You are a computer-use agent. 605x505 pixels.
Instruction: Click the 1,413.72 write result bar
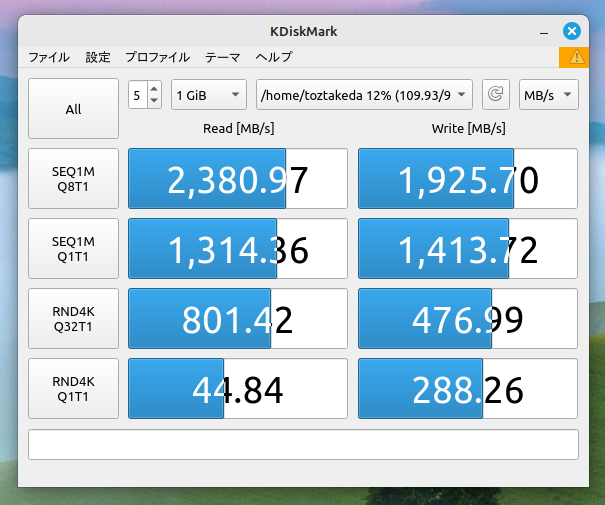468,248
